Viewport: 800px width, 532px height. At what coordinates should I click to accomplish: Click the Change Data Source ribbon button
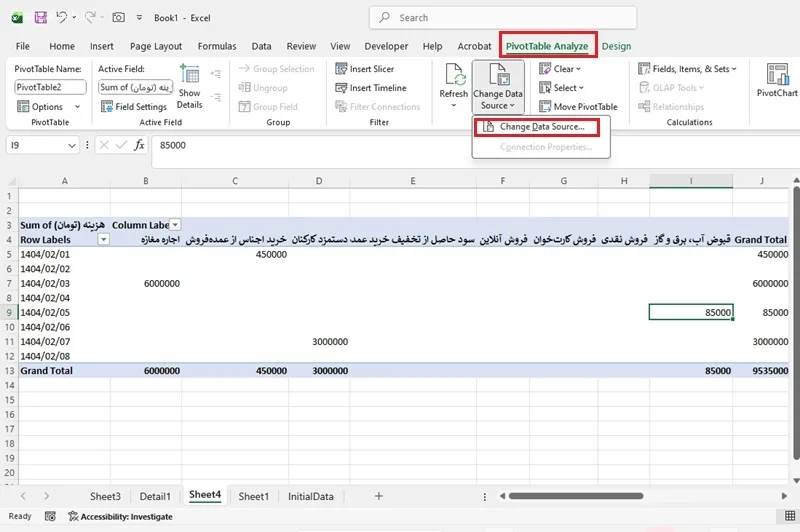point(498,87)
